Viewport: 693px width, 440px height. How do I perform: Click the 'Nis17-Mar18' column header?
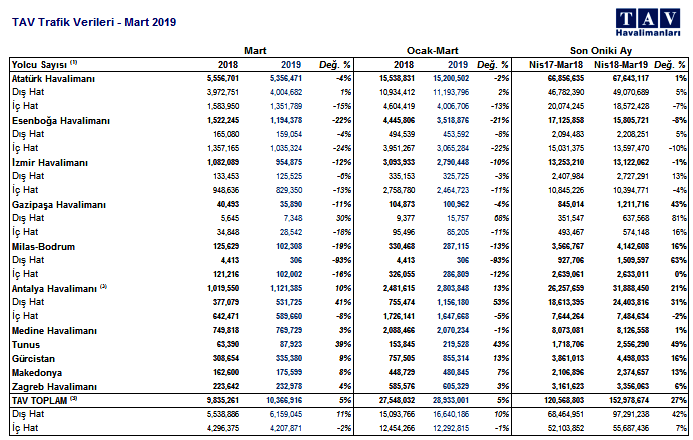click(556, 64)
